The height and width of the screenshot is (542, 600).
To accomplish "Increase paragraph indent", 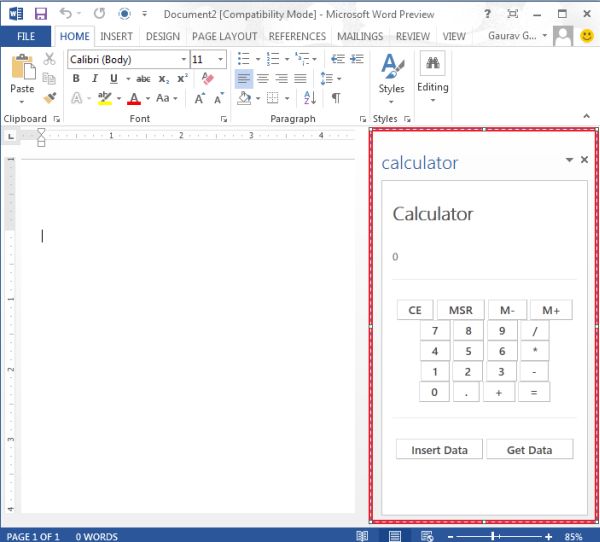I will point(357,59).
